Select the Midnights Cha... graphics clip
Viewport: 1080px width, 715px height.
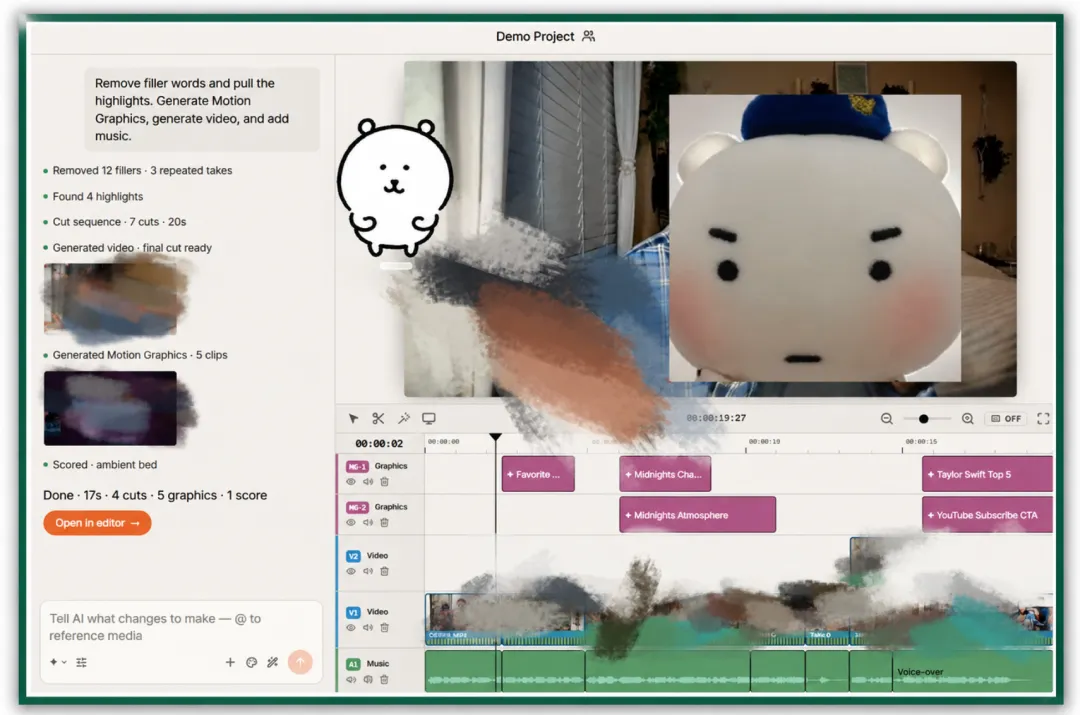click(x=665, y=474)
